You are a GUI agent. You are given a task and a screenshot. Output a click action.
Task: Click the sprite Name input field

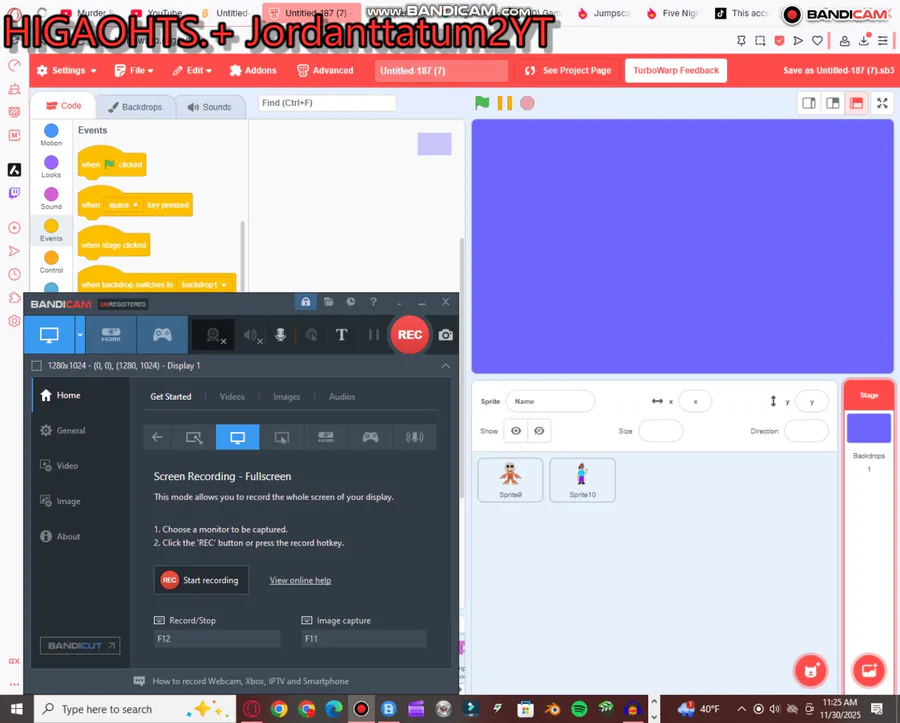[x=550, y=401]
